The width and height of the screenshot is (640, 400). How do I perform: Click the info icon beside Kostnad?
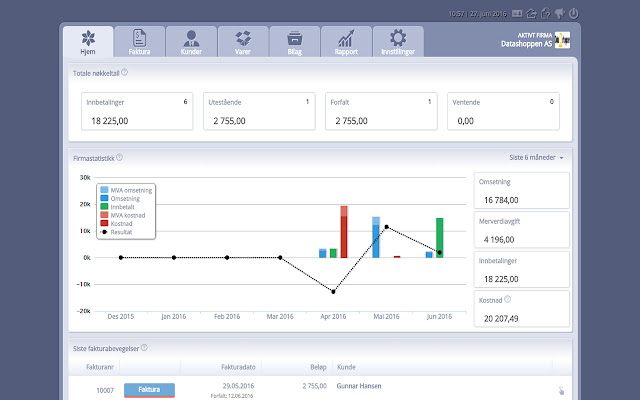[x=508, y=299]
